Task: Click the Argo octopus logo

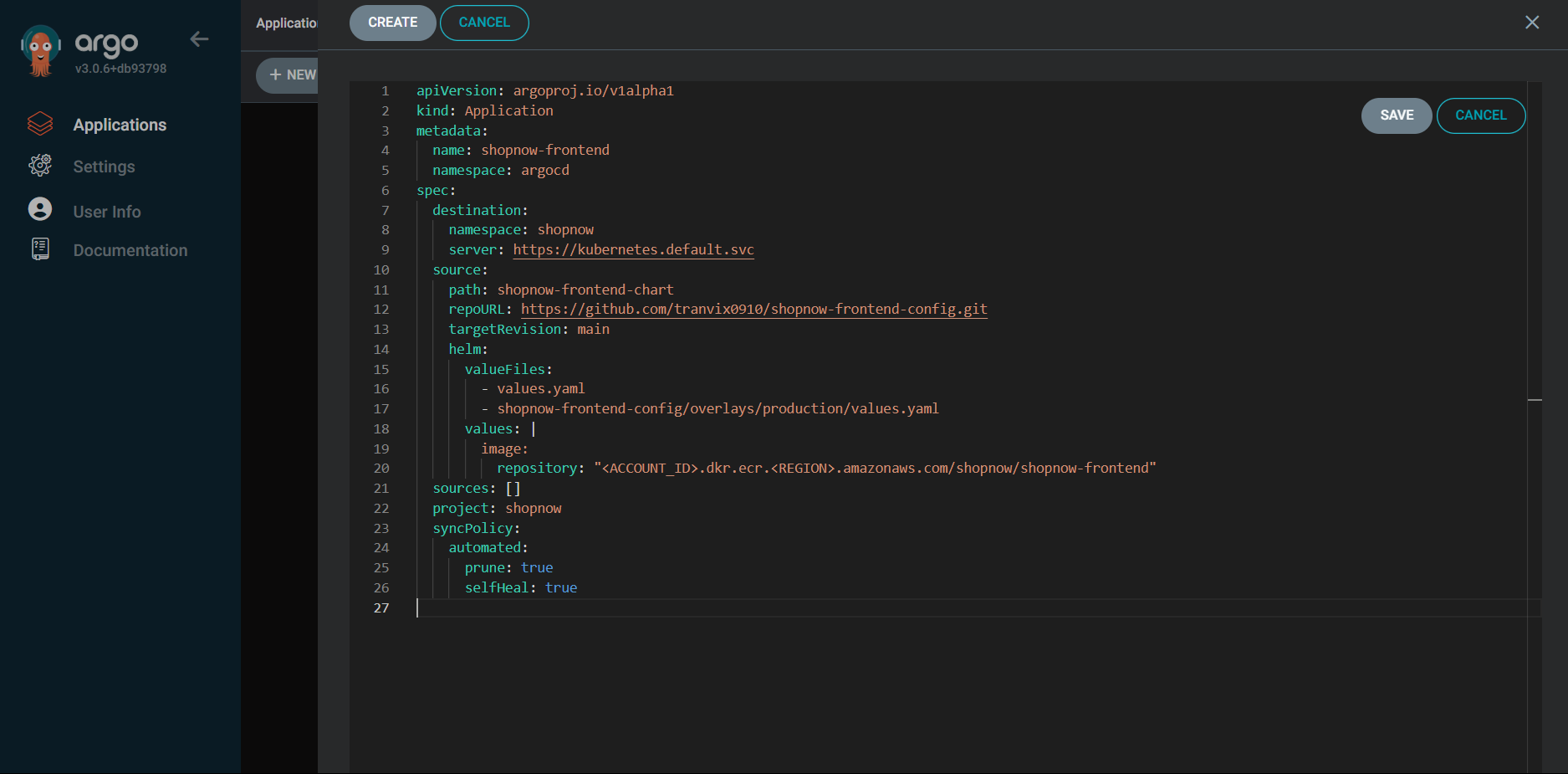Action: tap(40, 50)
